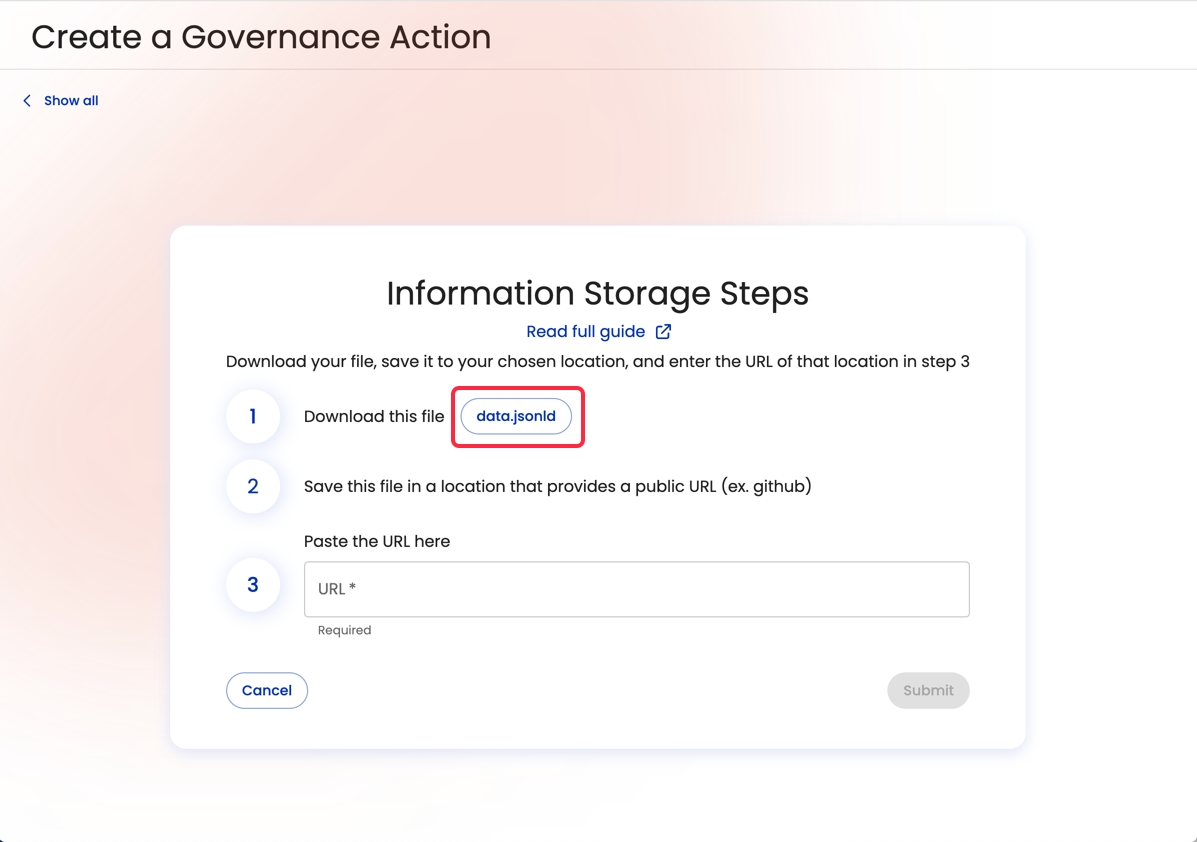Click the external link icon after Read full guide
This screenshot has width=1197, height=842.
coord(663,331)
